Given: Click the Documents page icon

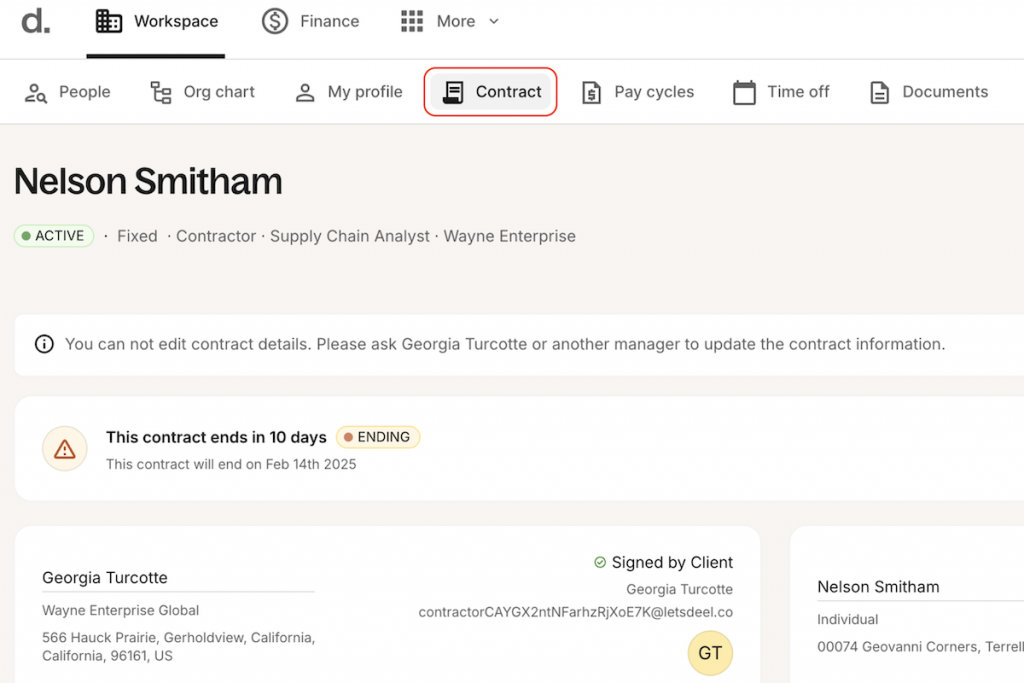Looking at the screenshot, I should [x=879, y=92].
